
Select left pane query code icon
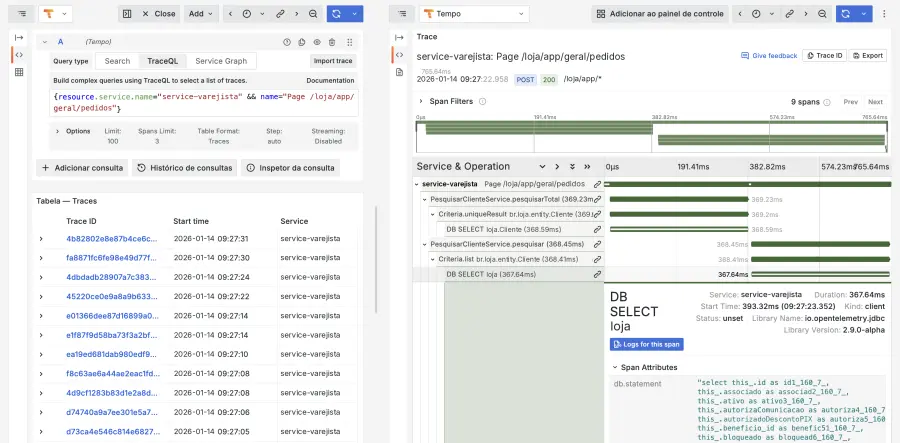(x=19, y=55)
